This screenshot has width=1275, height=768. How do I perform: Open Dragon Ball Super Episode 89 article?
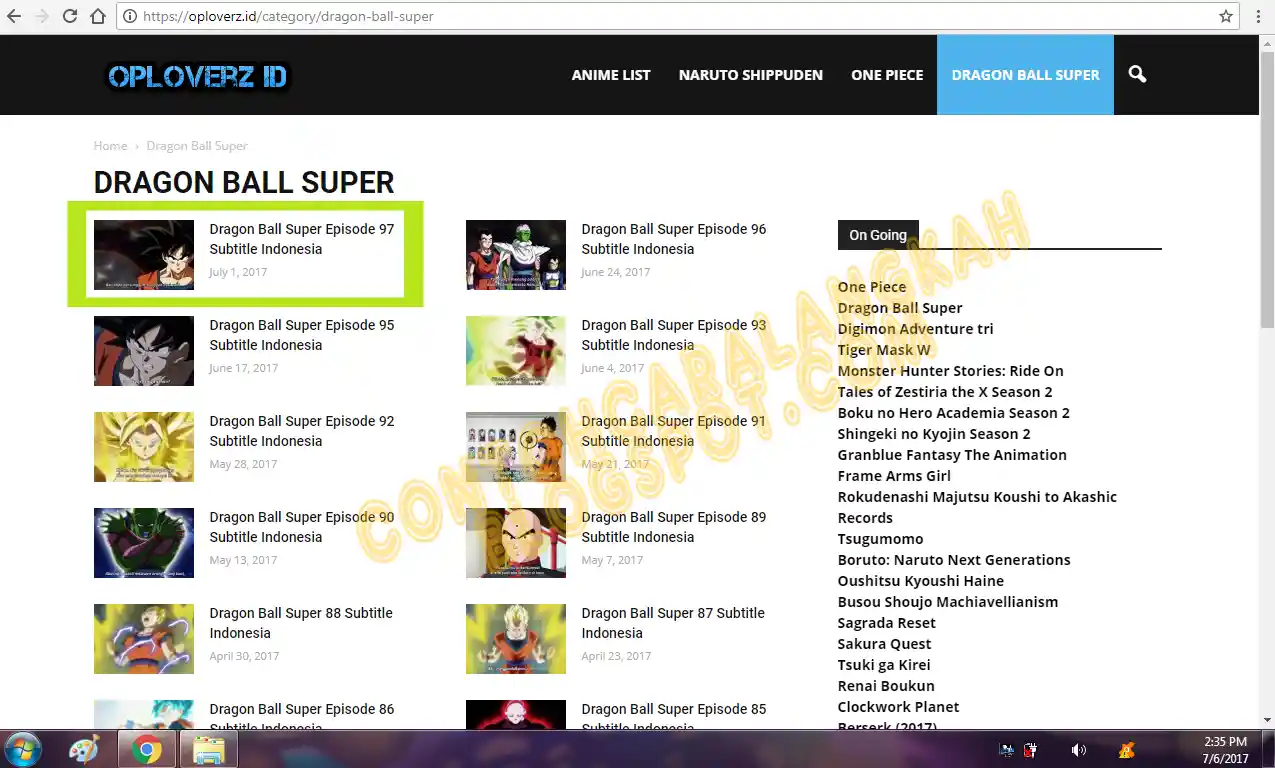tap(674, 527)
